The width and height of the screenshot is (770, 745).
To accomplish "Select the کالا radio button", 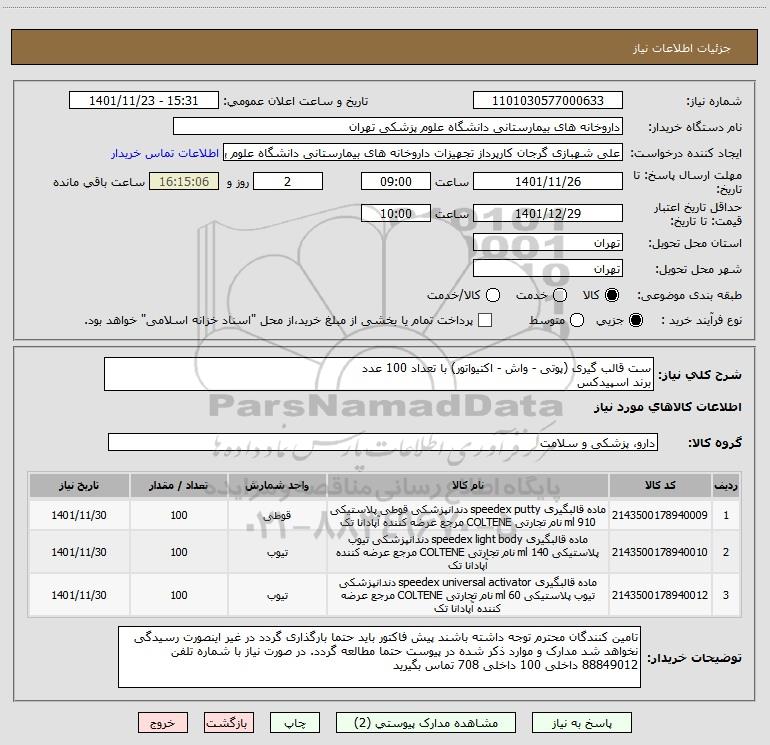I will 612,295.
